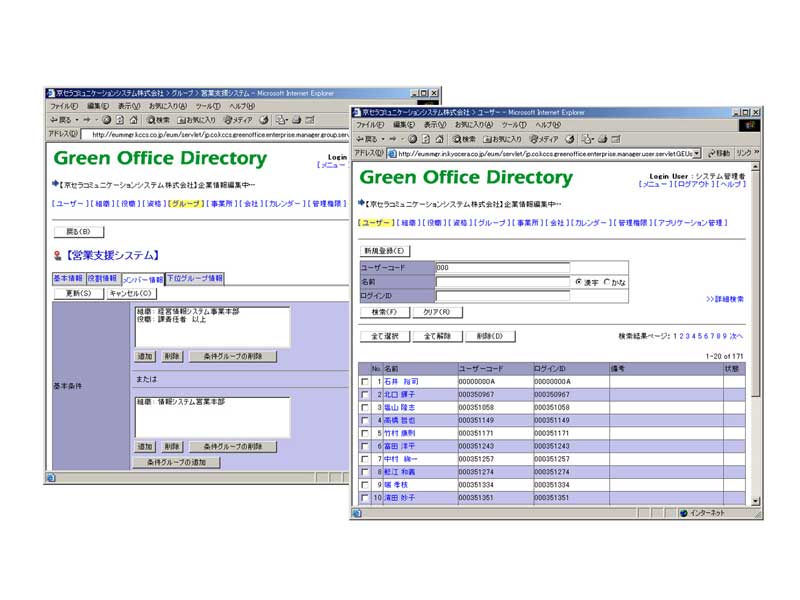The image size is (800, 600).
Task: Click Edit page icon in front IE toolbar
Action: tap(616, 139)
